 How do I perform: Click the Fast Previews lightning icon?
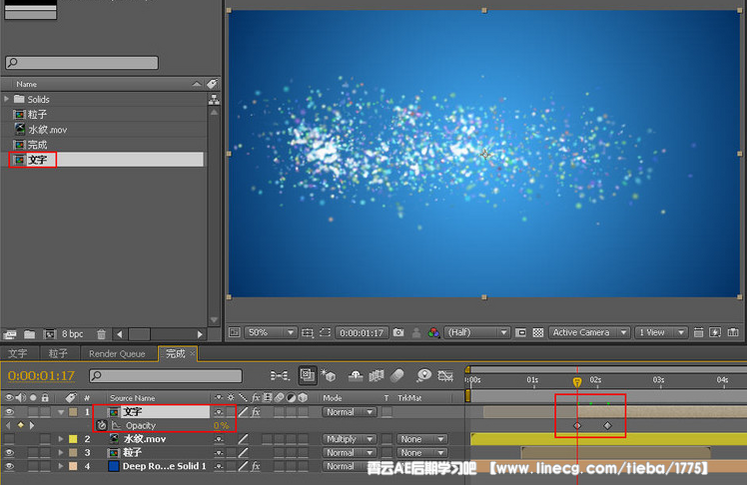pyautogui.click(x=715, y=332)
